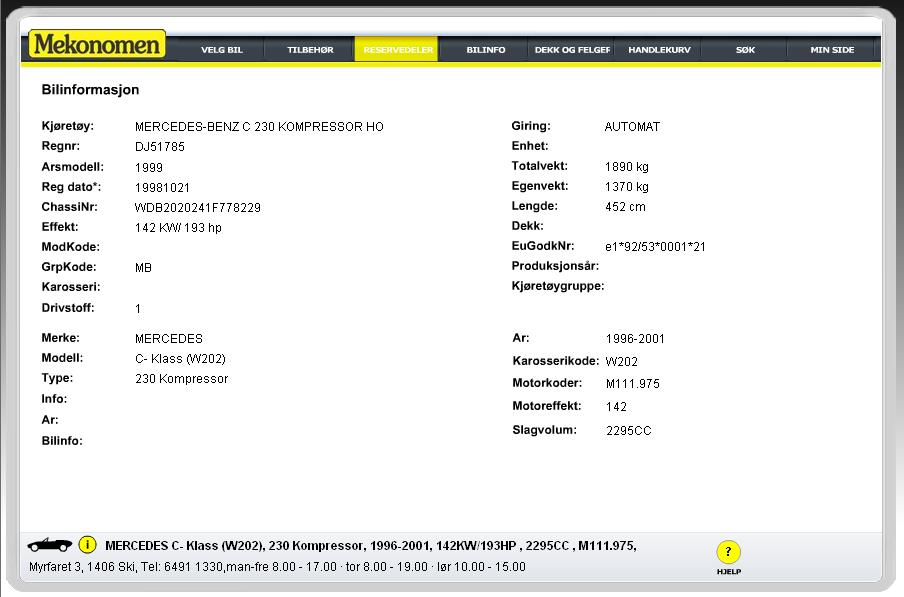
Task: Click model value C- Klass (W202)
Action: [x=180, y=358]
